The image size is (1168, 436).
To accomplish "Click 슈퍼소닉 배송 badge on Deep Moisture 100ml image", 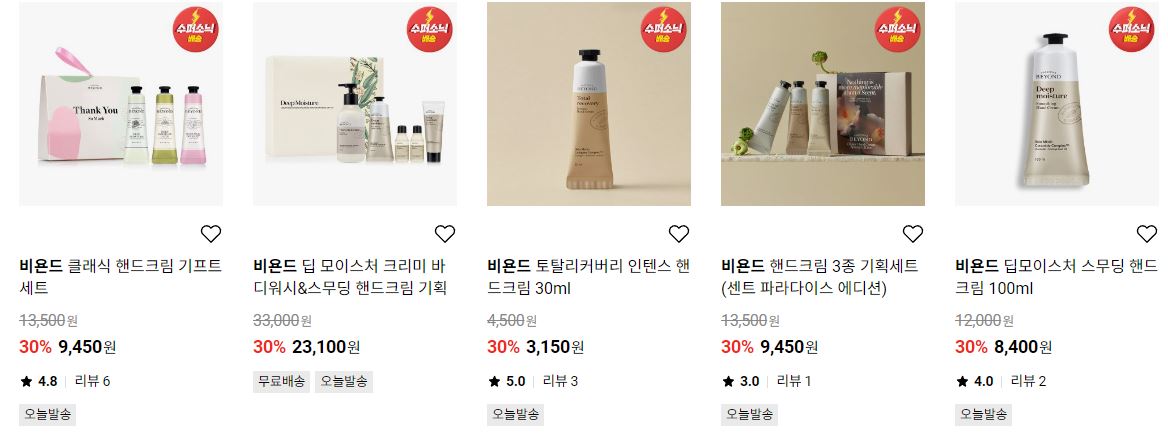I will pyautogui.click(x=1132, y=29).
